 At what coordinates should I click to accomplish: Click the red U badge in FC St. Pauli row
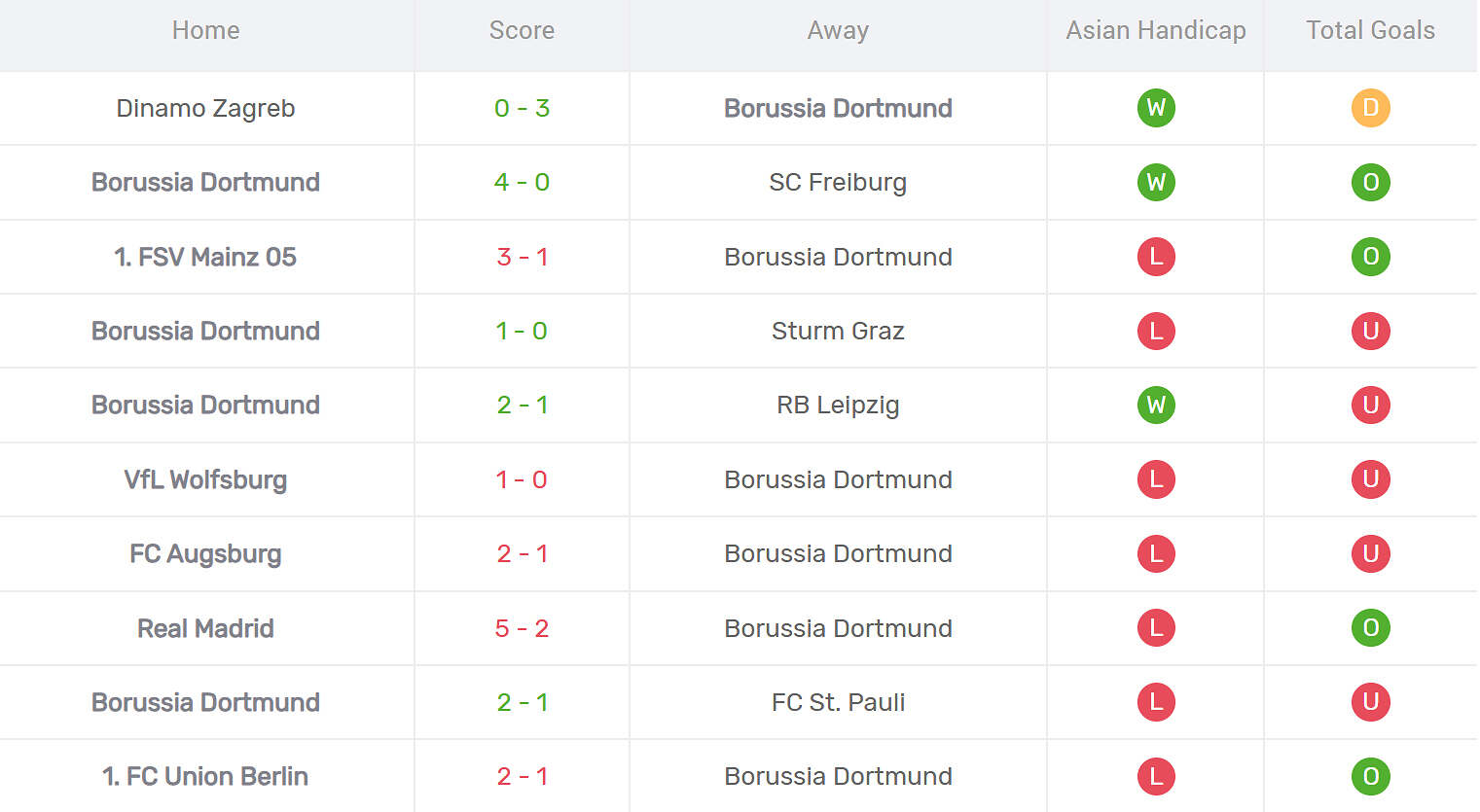coord(1370,702)
